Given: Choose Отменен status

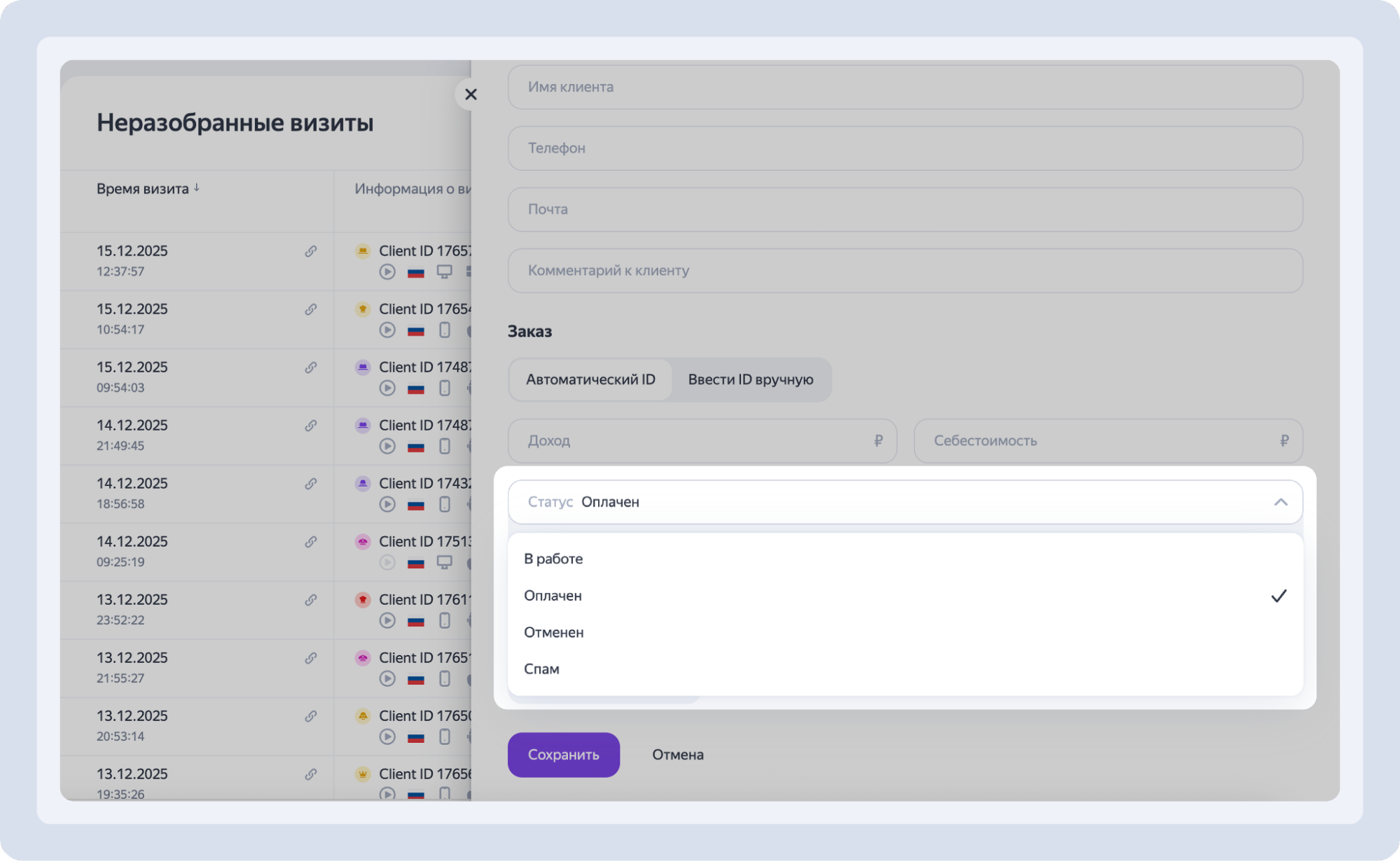Looking at the screenshot, I should [553, 632].
